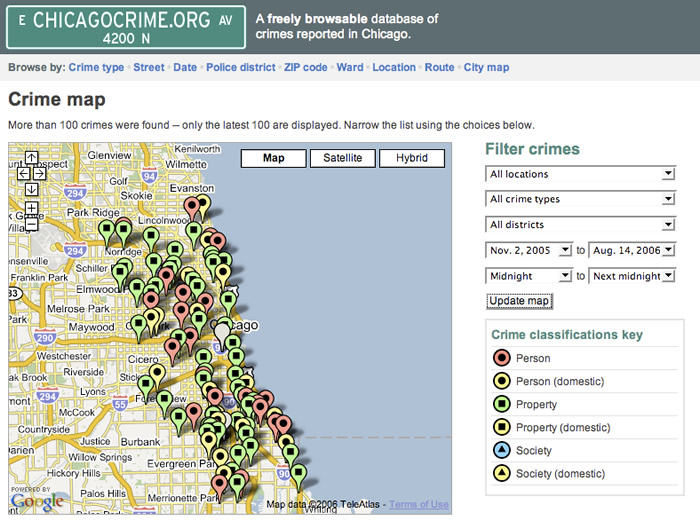The image size is (700, 521).
Task: Open the Nov. 2, 2005 start date dropdown
Action: click(x=528, y=250)
